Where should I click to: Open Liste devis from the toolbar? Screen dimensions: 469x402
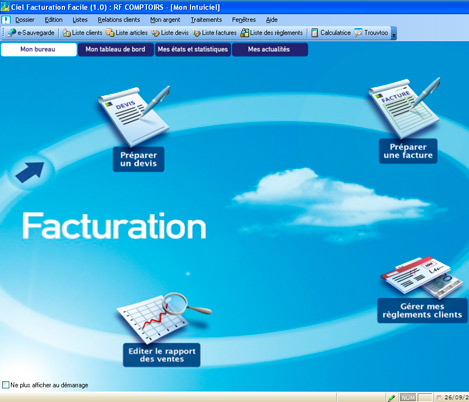coord(170,33)
